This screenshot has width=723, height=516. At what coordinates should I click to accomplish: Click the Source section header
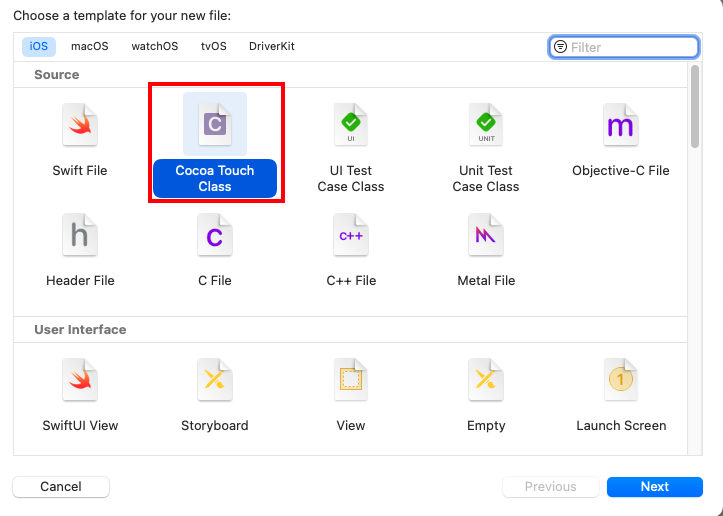click(x=57, y=75)
